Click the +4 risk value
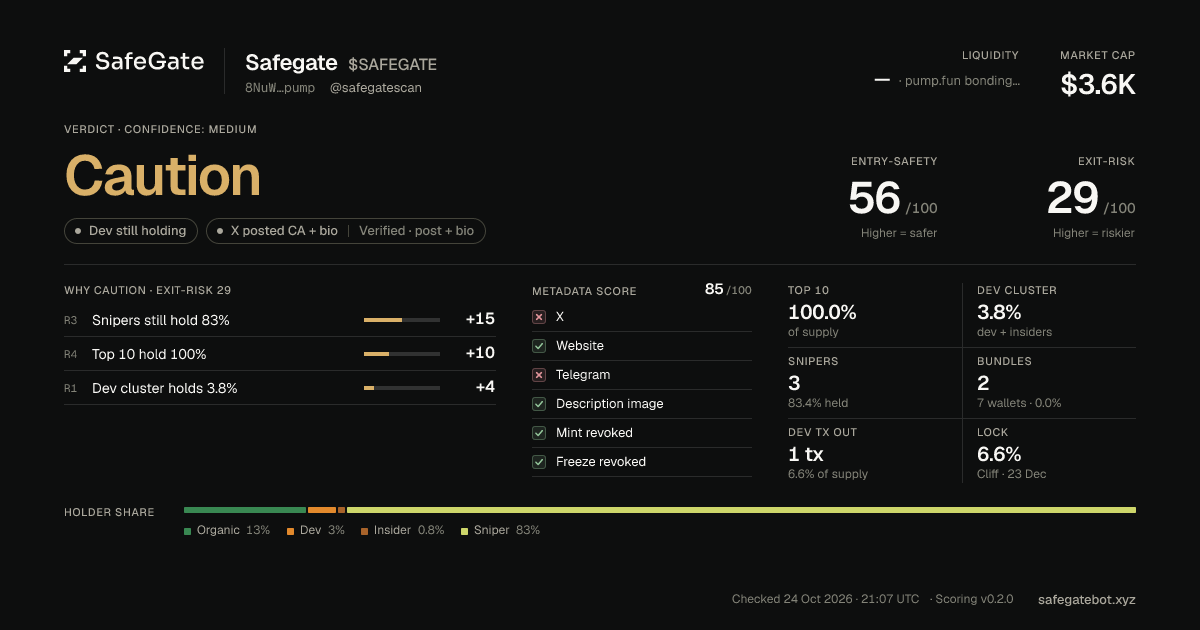 click(x=485, y=387)
